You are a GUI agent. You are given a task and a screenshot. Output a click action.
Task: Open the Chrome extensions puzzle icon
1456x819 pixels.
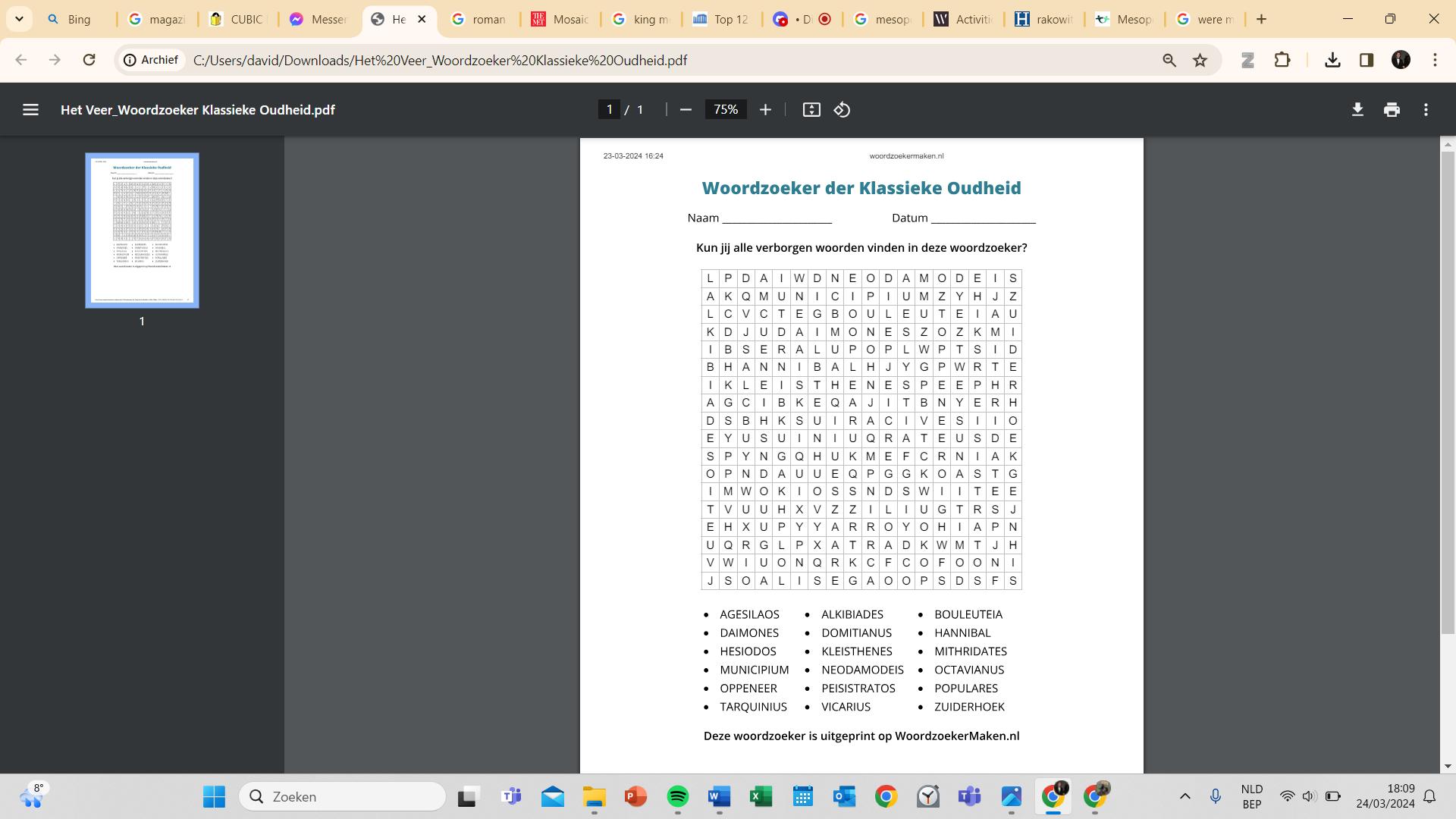pos(1282,60)
